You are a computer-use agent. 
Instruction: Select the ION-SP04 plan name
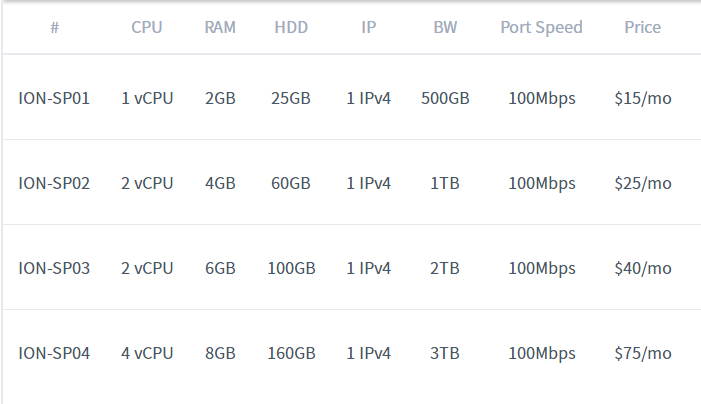click(54, 353)
